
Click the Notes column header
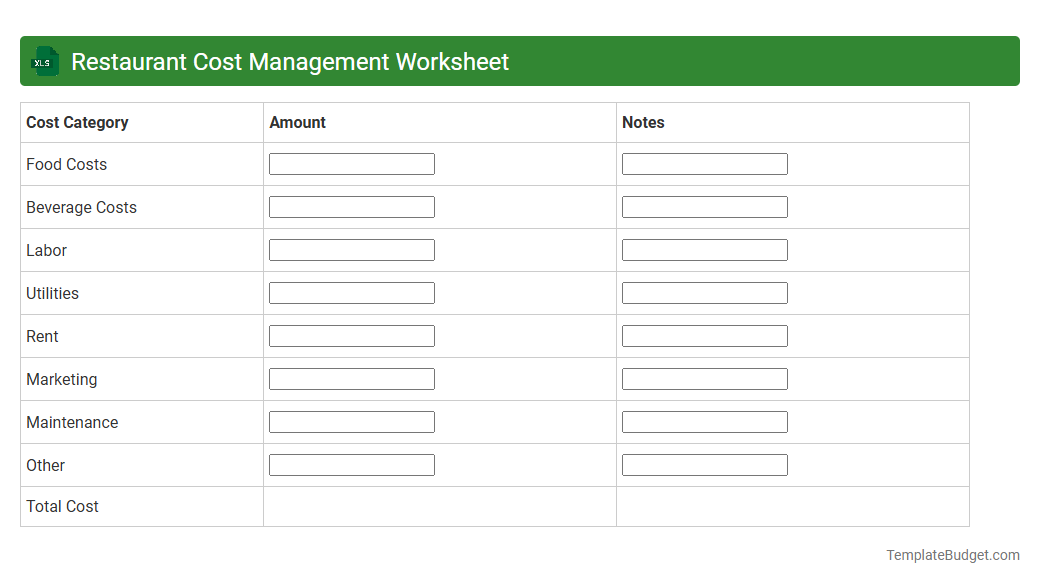coord(642,122)
